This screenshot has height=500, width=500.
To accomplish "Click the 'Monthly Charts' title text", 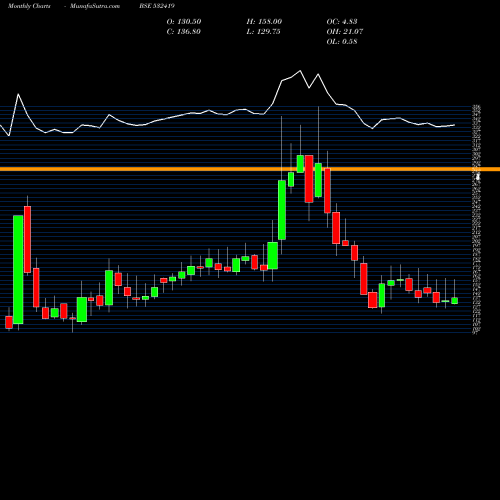I will [29, 6].
